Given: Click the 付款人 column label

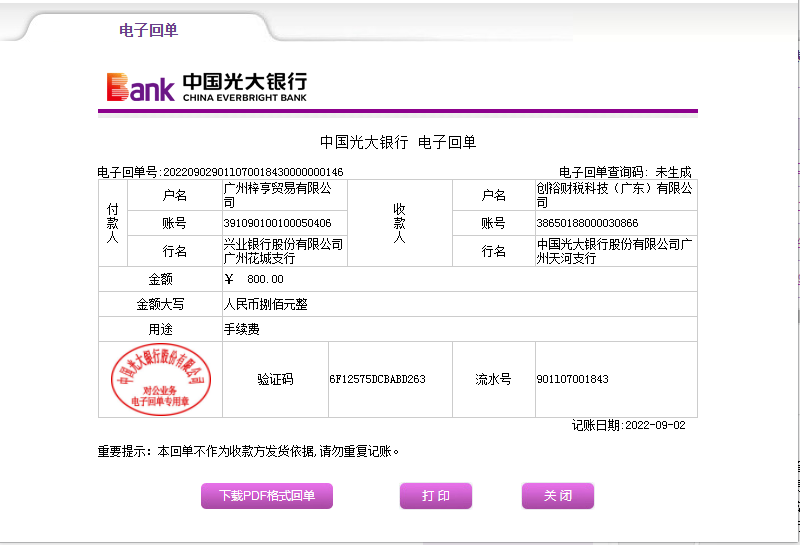Looking at the screenshot, I should tap(113, 223).
